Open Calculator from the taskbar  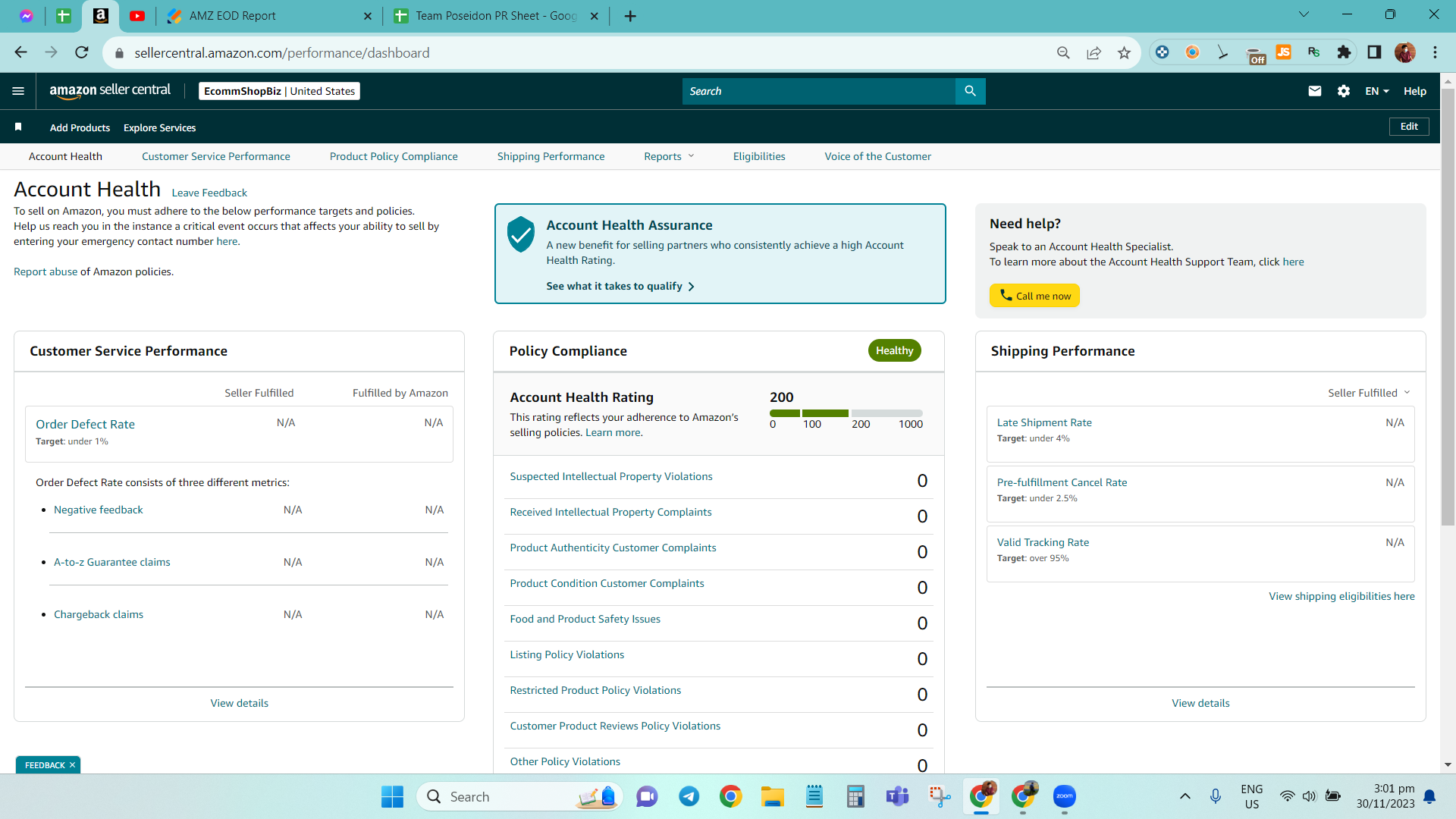tap(855, 796)
